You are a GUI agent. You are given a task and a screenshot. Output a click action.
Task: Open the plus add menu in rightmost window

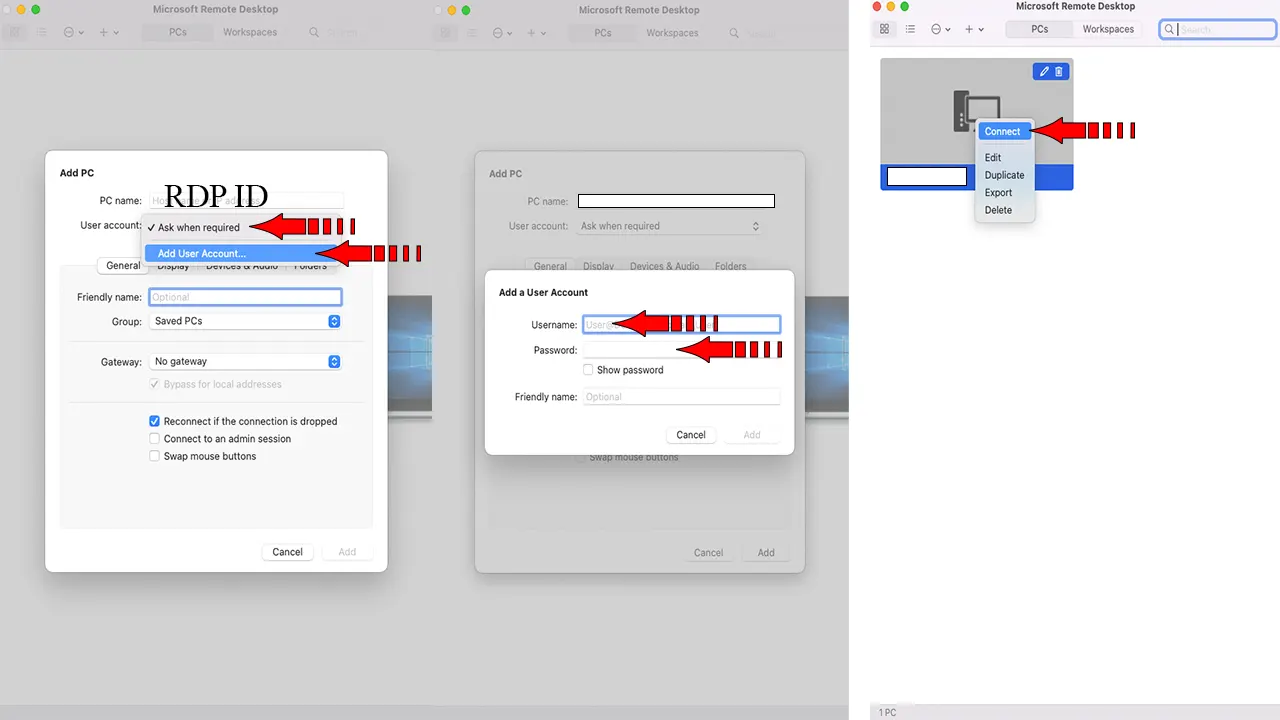(x=974, y=29)
